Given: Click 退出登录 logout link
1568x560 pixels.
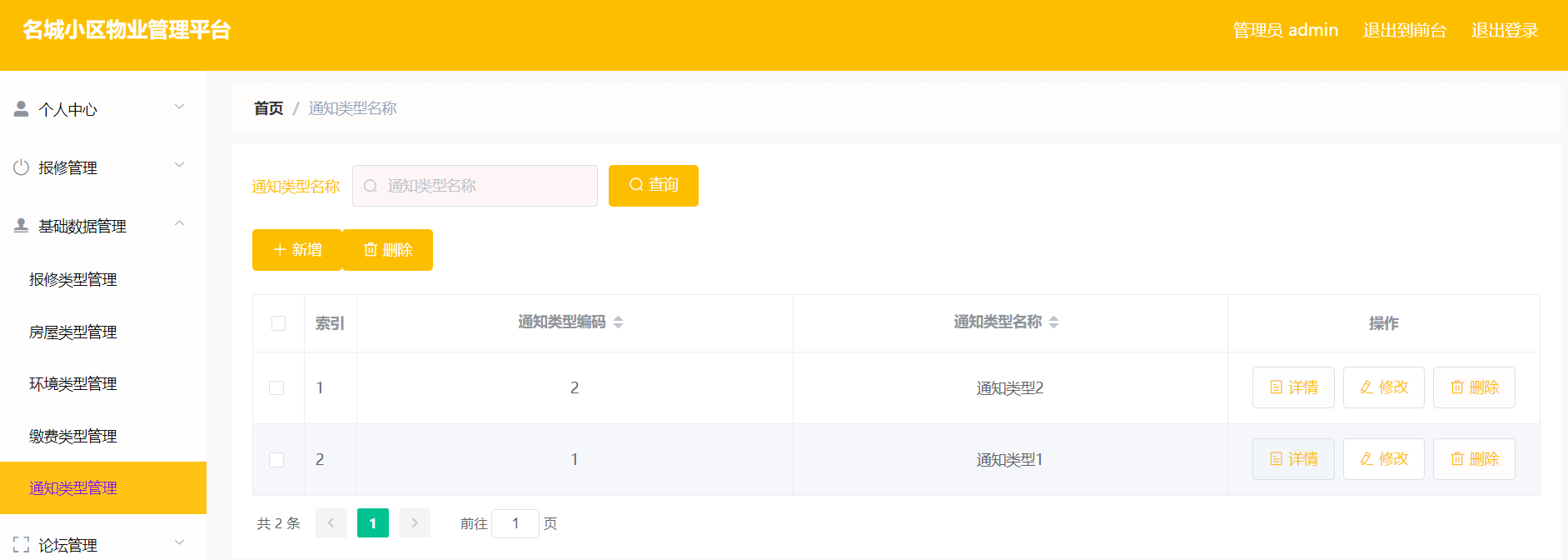Looking at the screenshot, I should 1505,30.
